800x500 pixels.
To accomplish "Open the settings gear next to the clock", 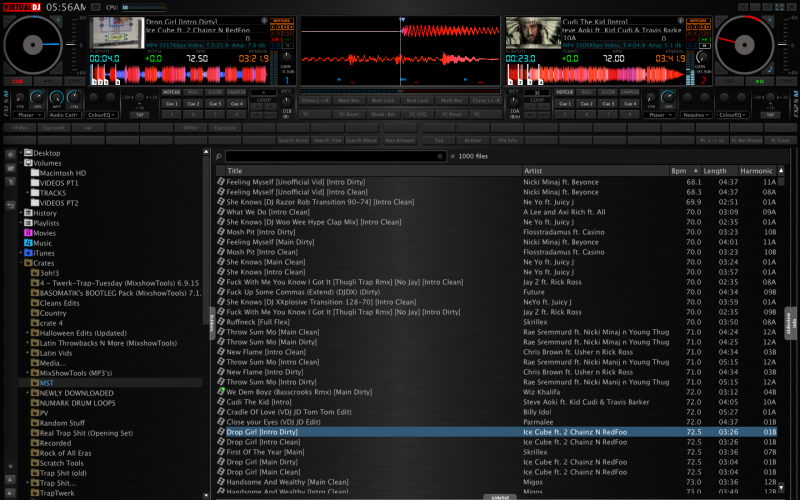I will pyautogui.click(x=95, y=7).
